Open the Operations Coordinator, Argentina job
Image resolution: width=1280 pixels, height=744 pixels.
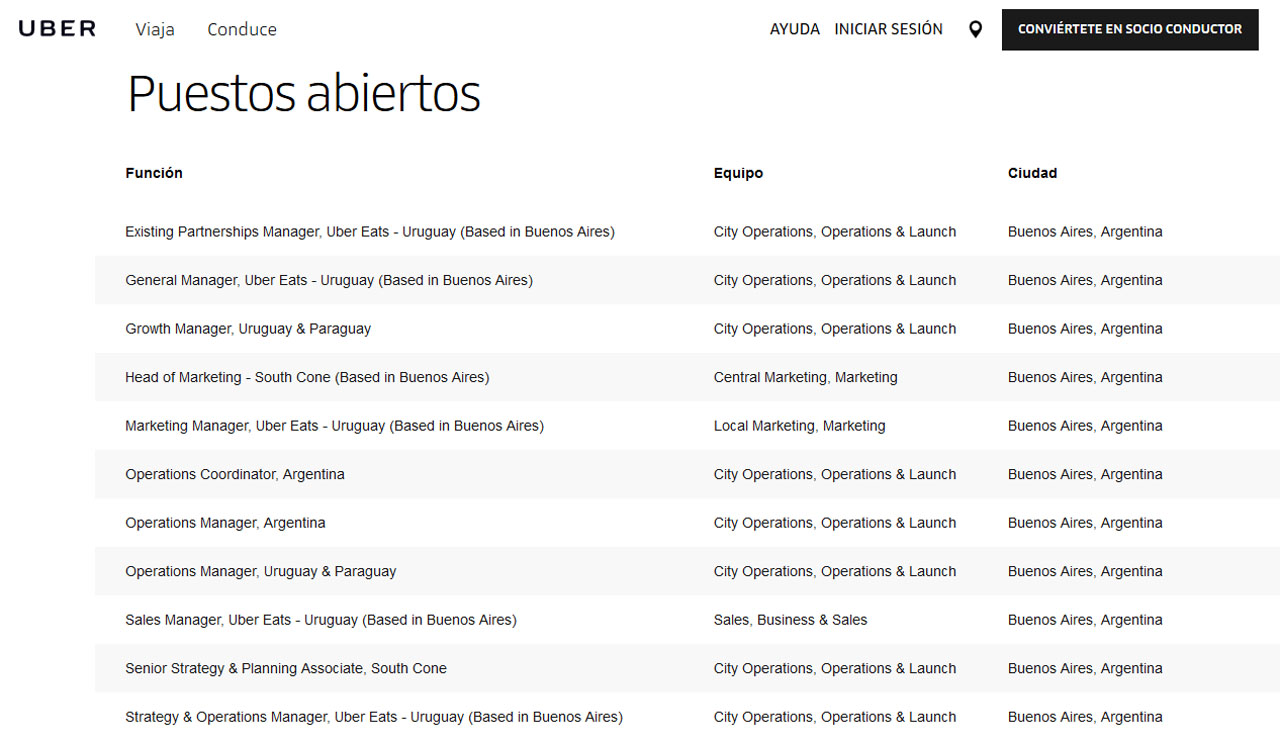point(235,474)
